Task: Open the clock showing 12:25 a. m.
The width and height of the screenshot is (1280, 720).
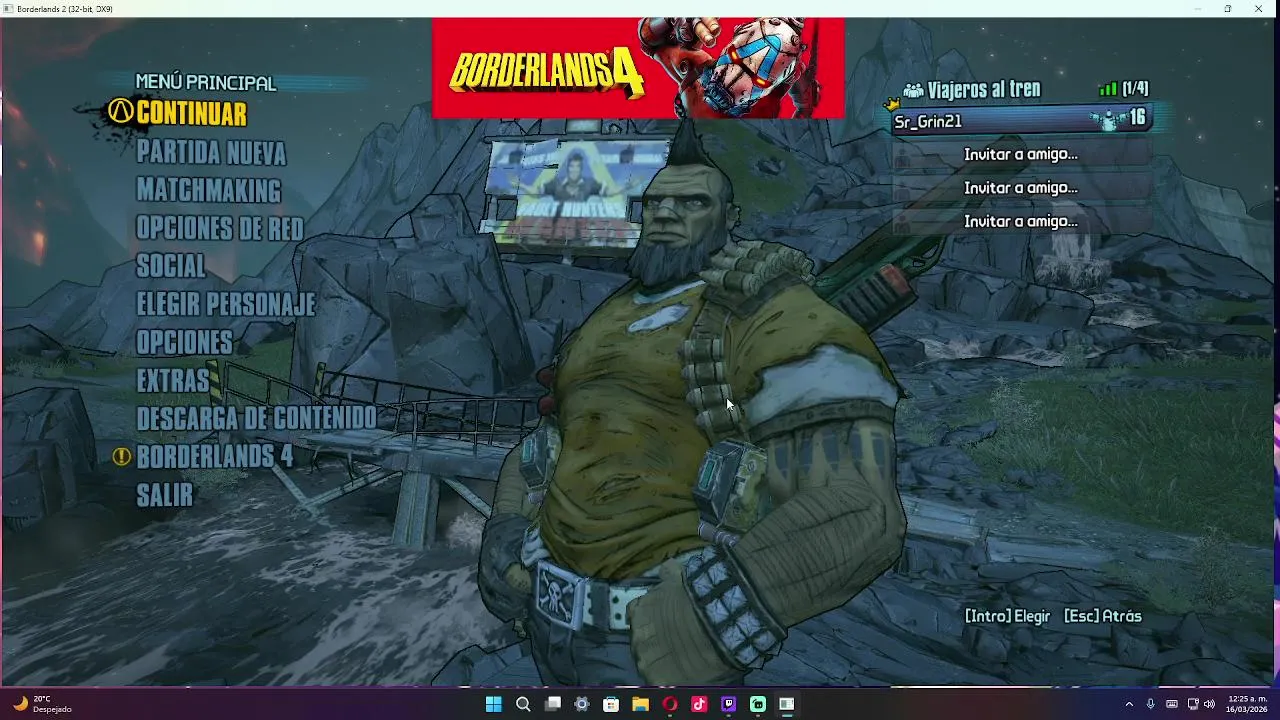Action: [1247, 704]
